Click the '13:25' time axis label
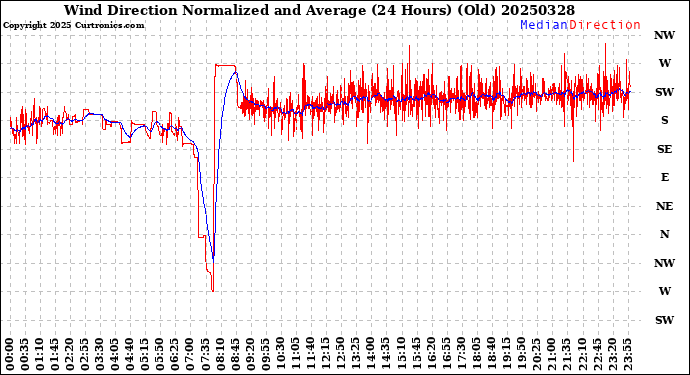 pyautogui.click(x=355, y=354)
